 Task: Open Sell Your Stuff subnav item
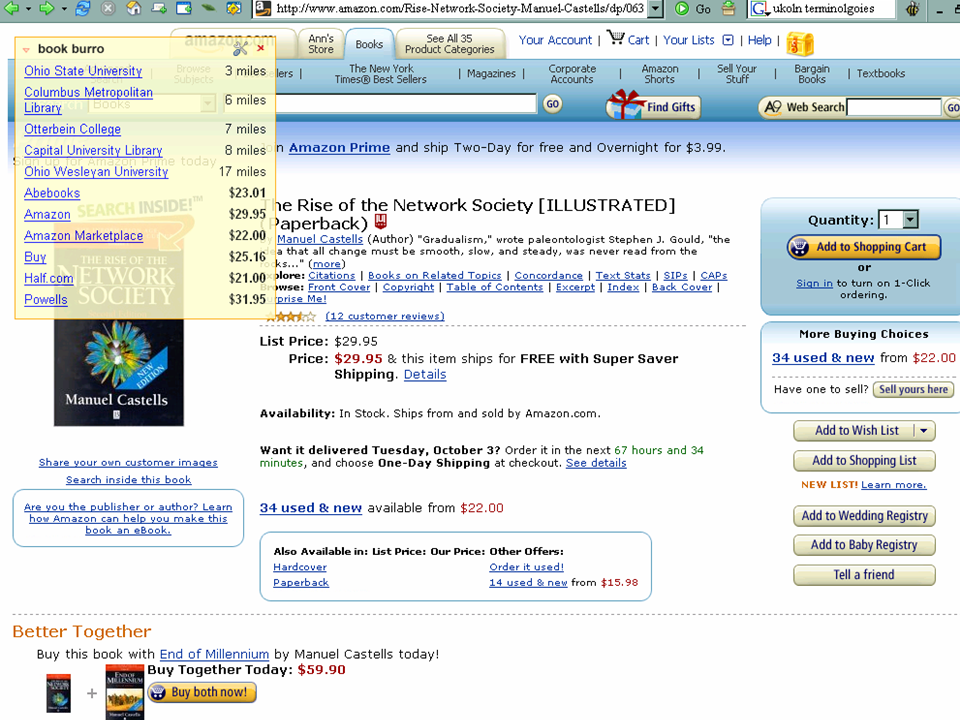click(x=737, y=73)
